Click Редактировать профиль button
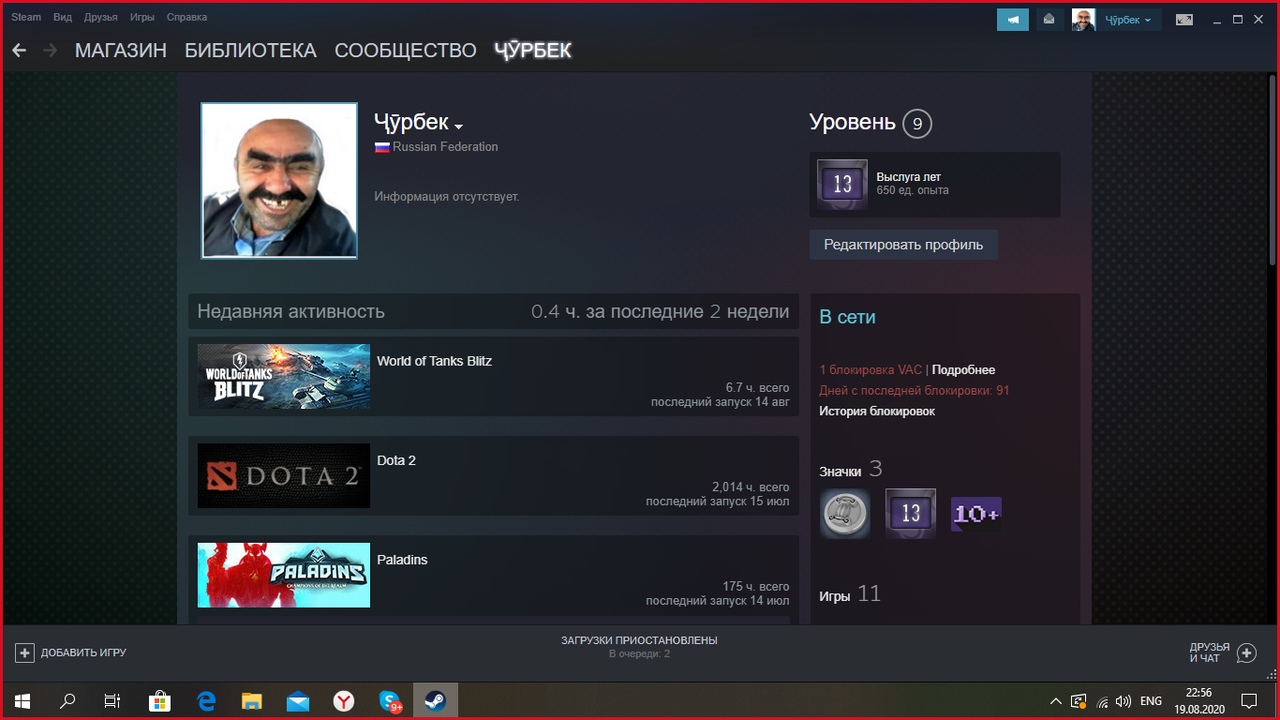The width and height of the screenshot is (1280, 720). tap(903, 244)
